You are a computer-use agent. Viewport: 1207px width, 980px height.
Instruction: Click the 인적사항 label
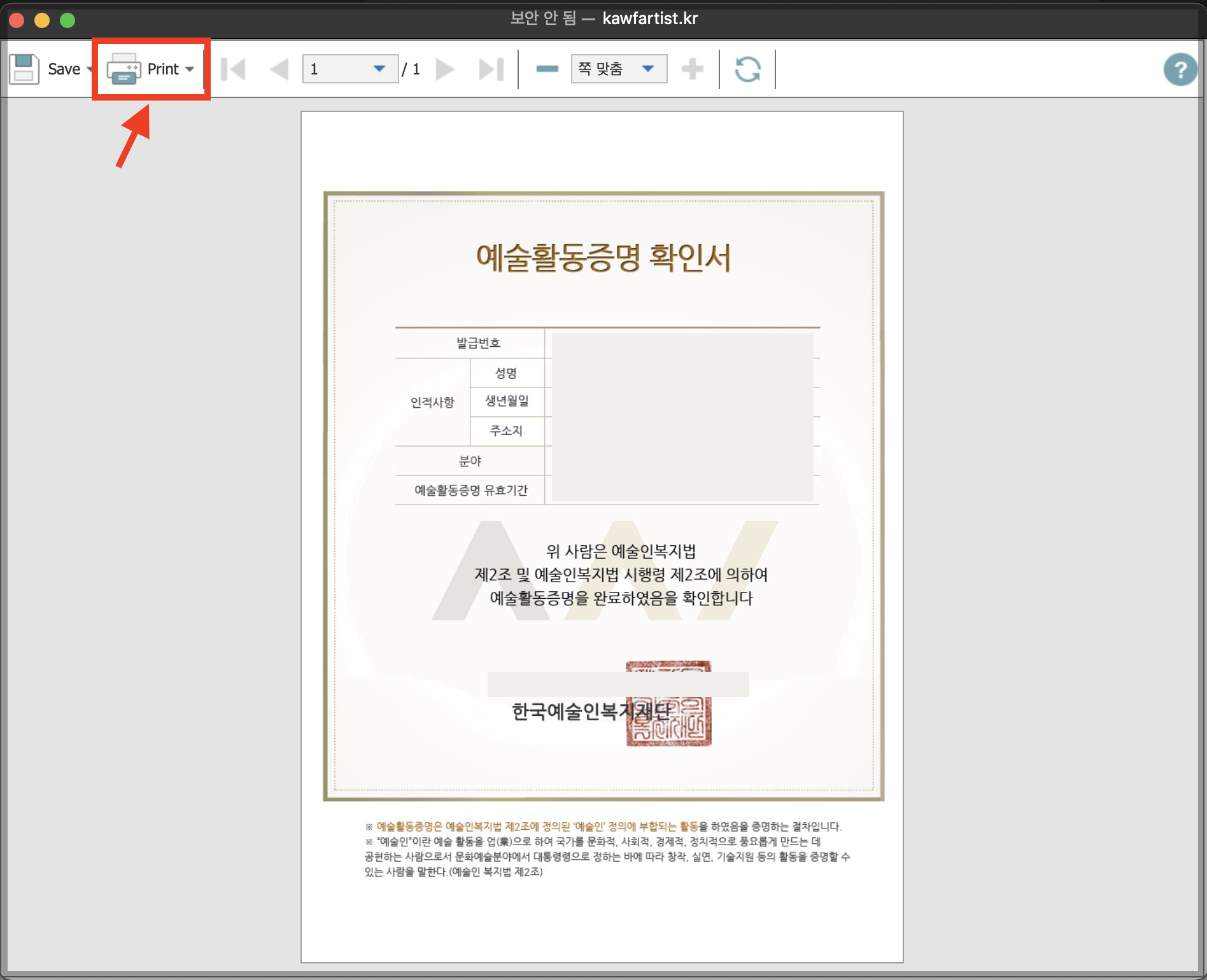(432, 402)
